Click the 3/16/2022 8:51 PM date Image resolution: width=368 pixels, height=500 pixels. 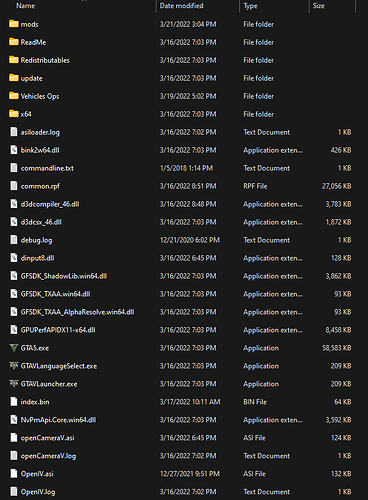pos(188,186)
